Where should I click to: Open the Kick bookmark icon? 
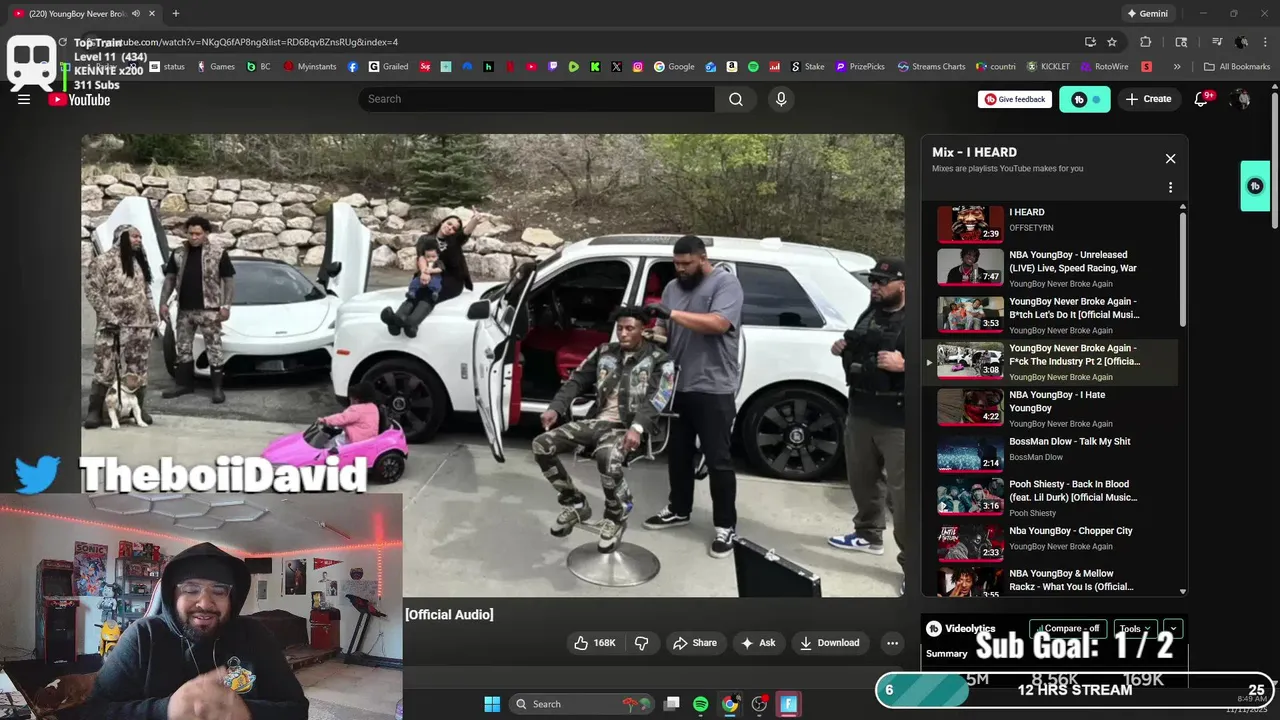pyautogui.click(x=595, y=67)
